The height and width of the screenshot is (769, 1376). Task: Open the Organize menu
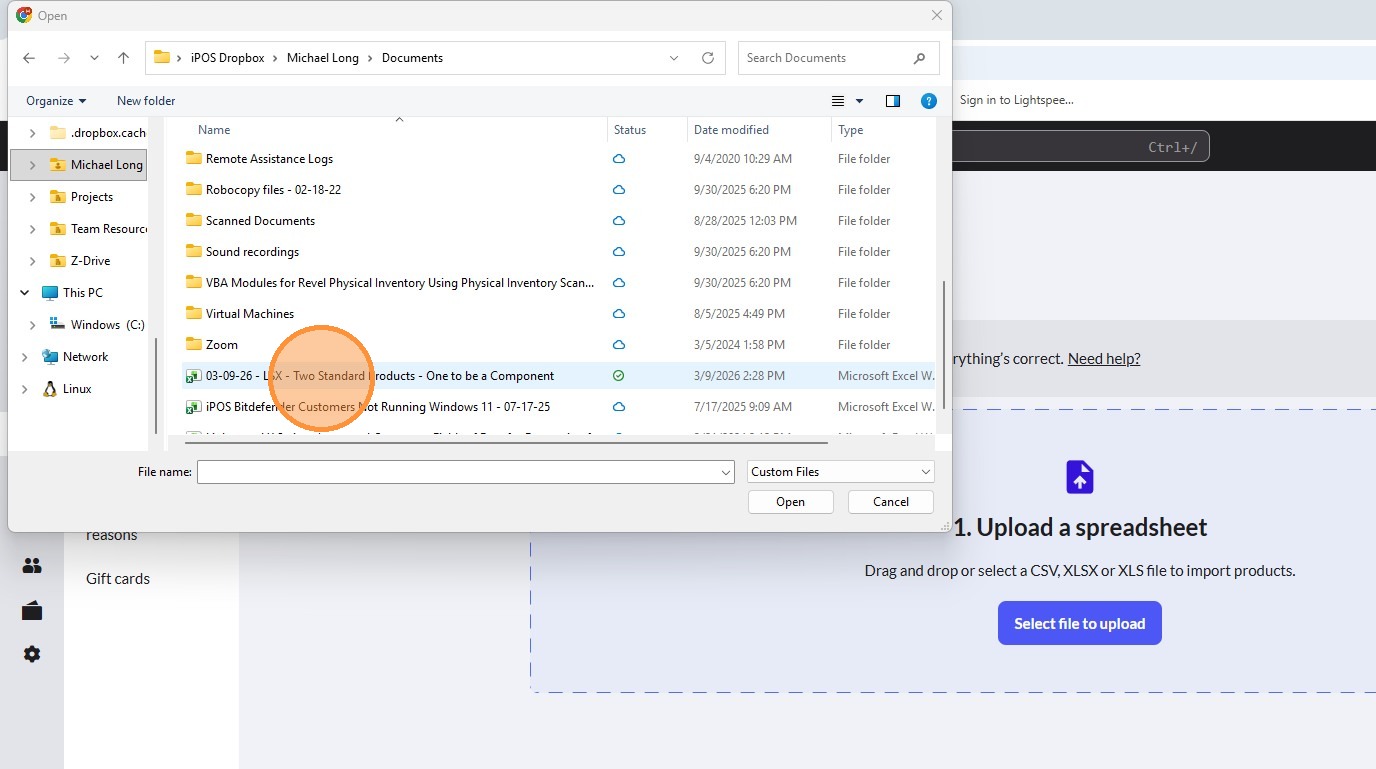tap(56, 101)
